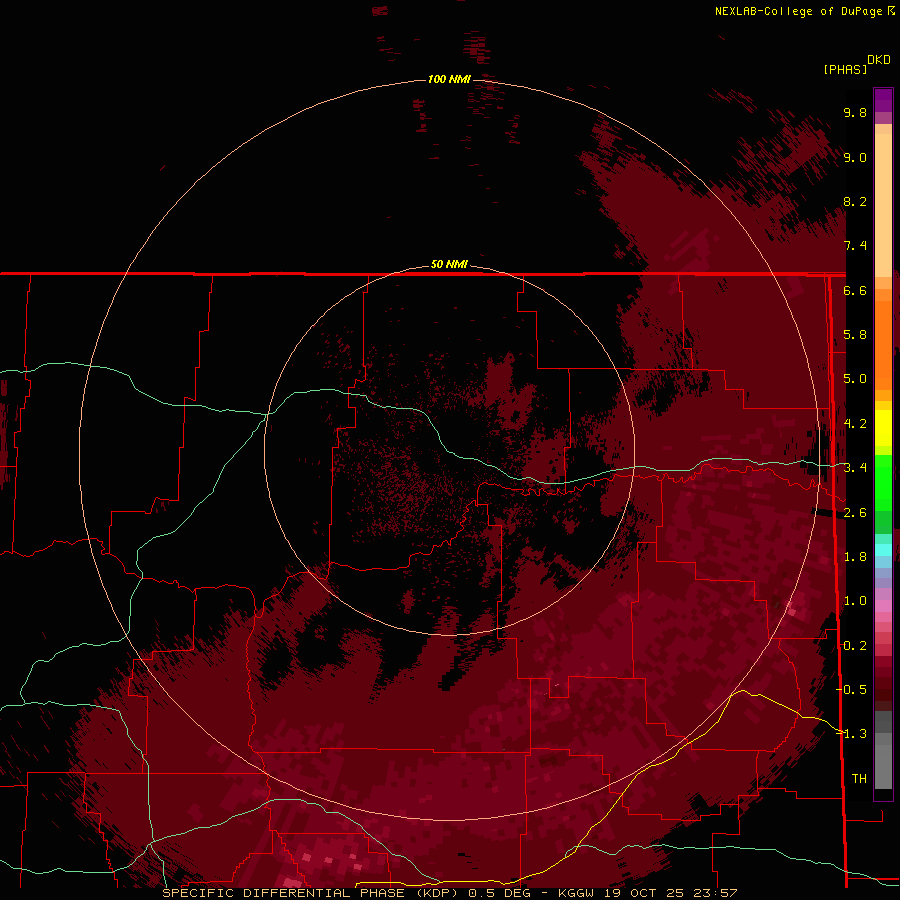This screenshot has width=900, height=900.
Task: Click the 9.8 value on color scale
Action: pyautogui.click(x=855, y=112)
